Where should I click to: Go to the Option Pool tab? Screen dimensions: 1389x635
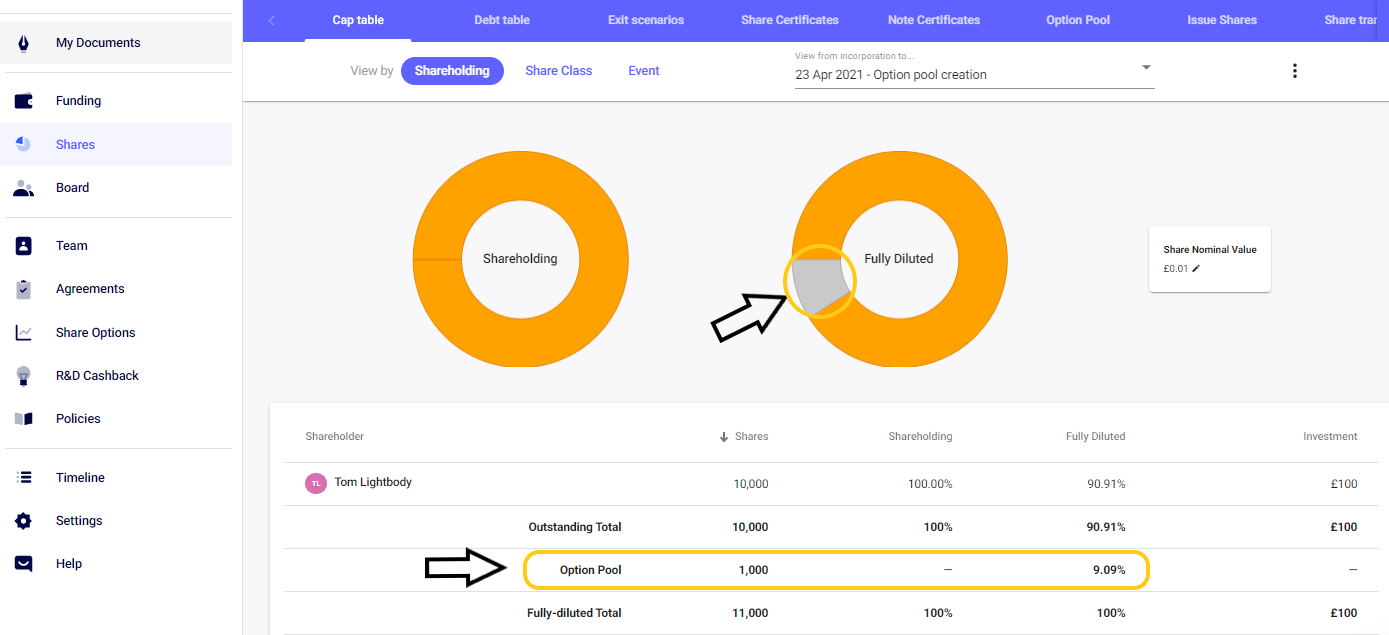click(1077, 20)
